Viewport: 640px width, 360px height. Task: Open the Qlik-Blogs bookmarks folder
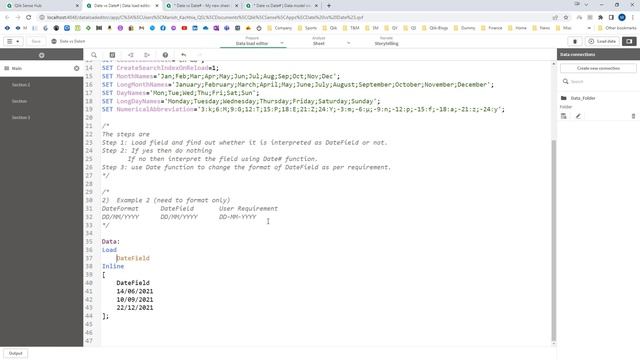[435, 28]
